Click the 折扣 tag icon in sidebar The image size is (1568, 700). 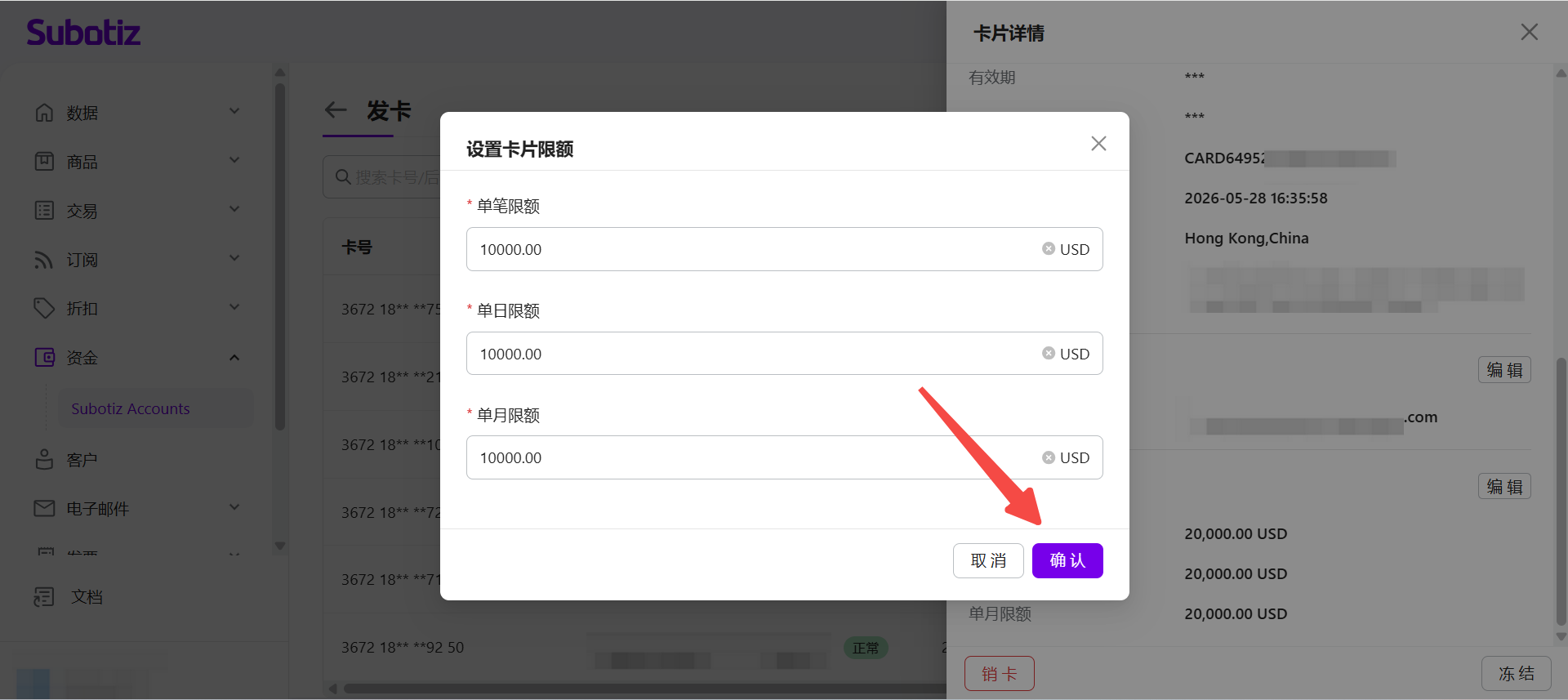click(44, 309)
